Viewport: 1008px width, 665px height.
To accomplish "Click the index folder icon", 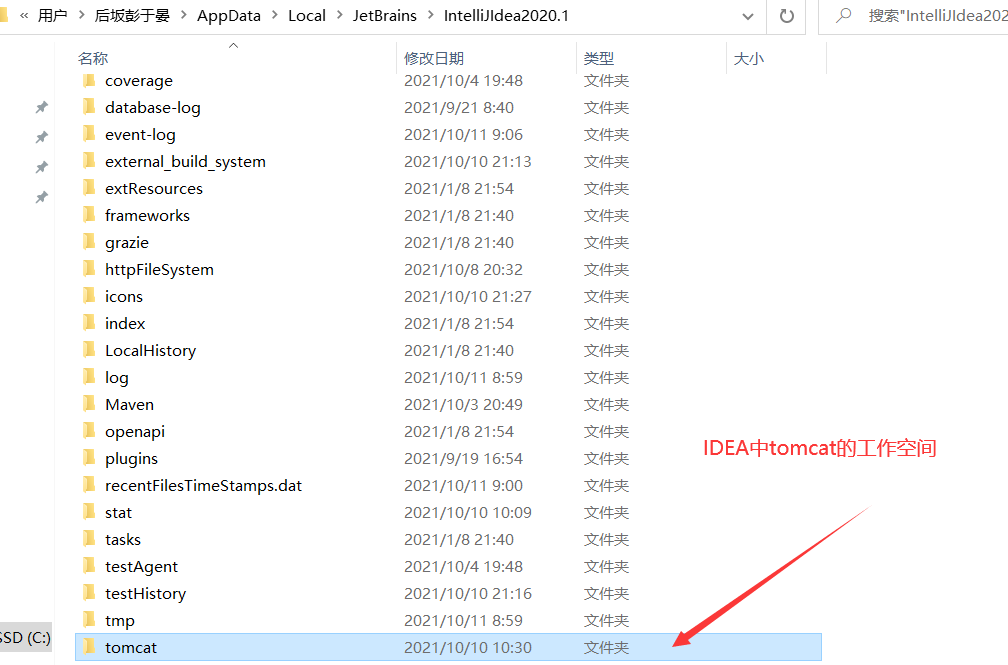I will [x=89, y=323].
